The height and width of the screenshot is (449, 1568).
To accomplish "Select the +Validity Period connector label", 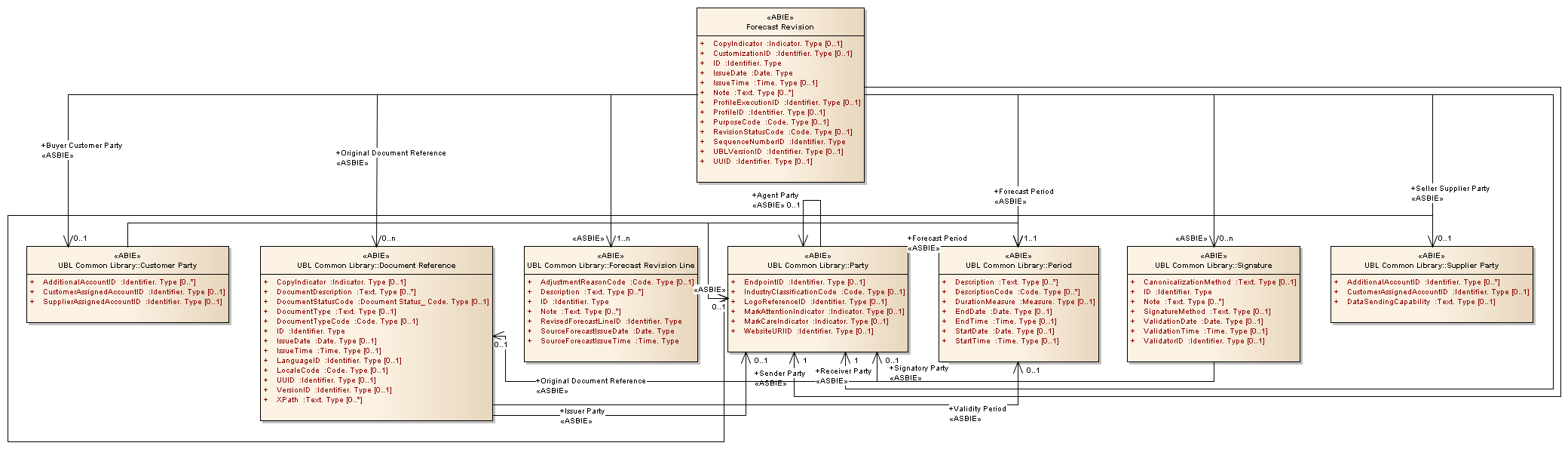I will coord(977,409).
